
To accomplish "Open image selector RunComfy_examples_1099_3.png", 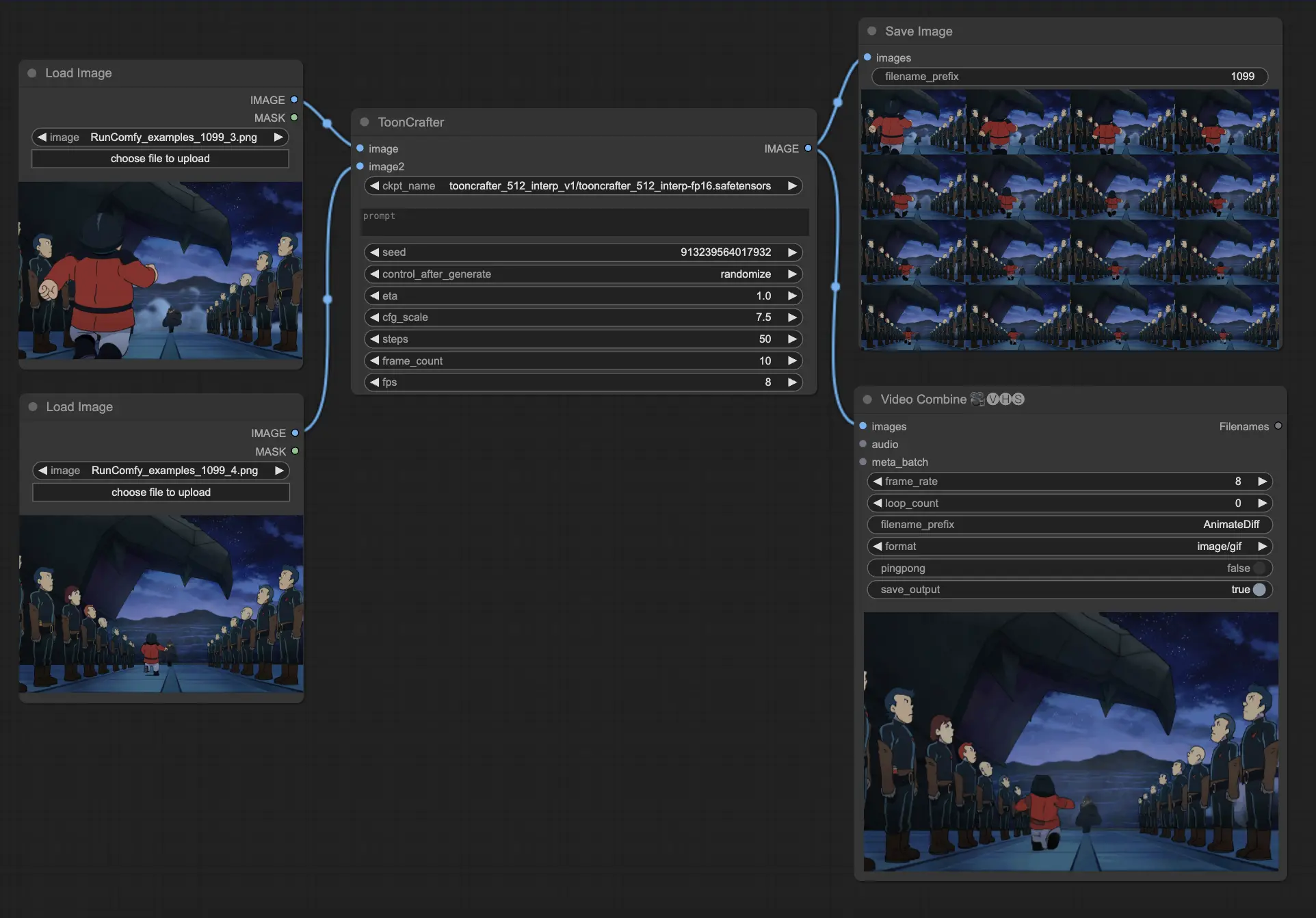I will (160, 137).
